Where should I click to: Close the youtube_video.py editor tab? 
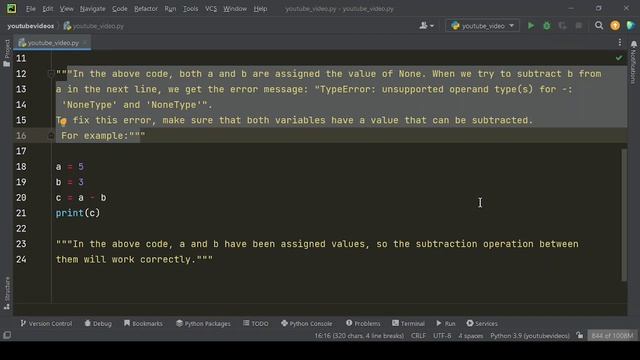(x=84, y=42)
